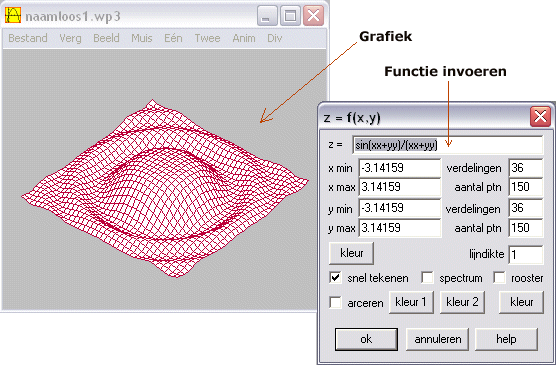This screenshot has height=365, width=556.
Task: Close the z = f(x,y) dialog
Action: pyautogui.click(x=540, y=116)
